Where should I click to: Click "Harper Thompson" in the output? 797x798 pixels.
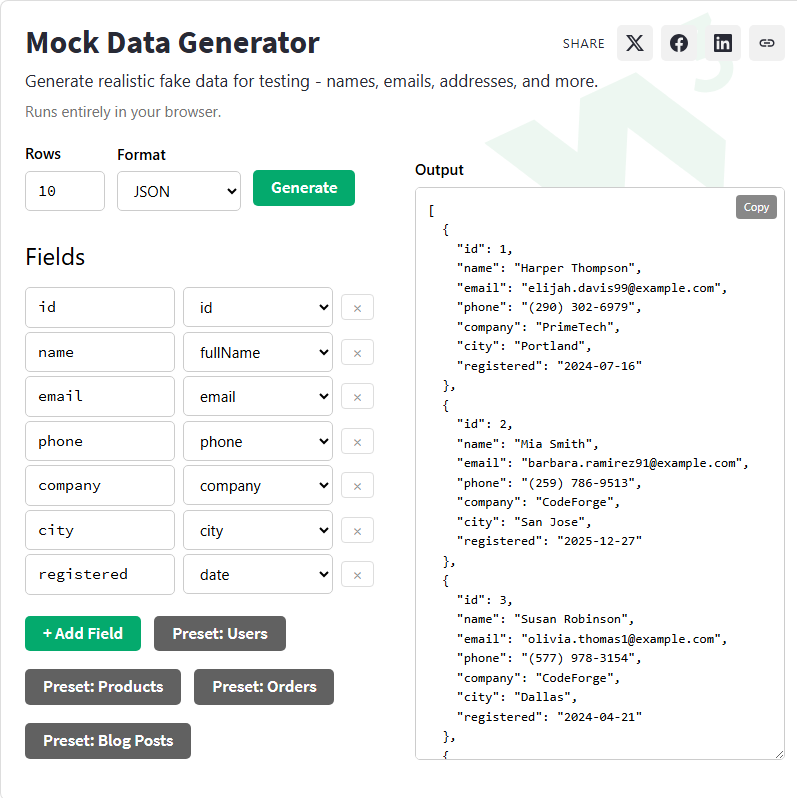pos(575,268)
